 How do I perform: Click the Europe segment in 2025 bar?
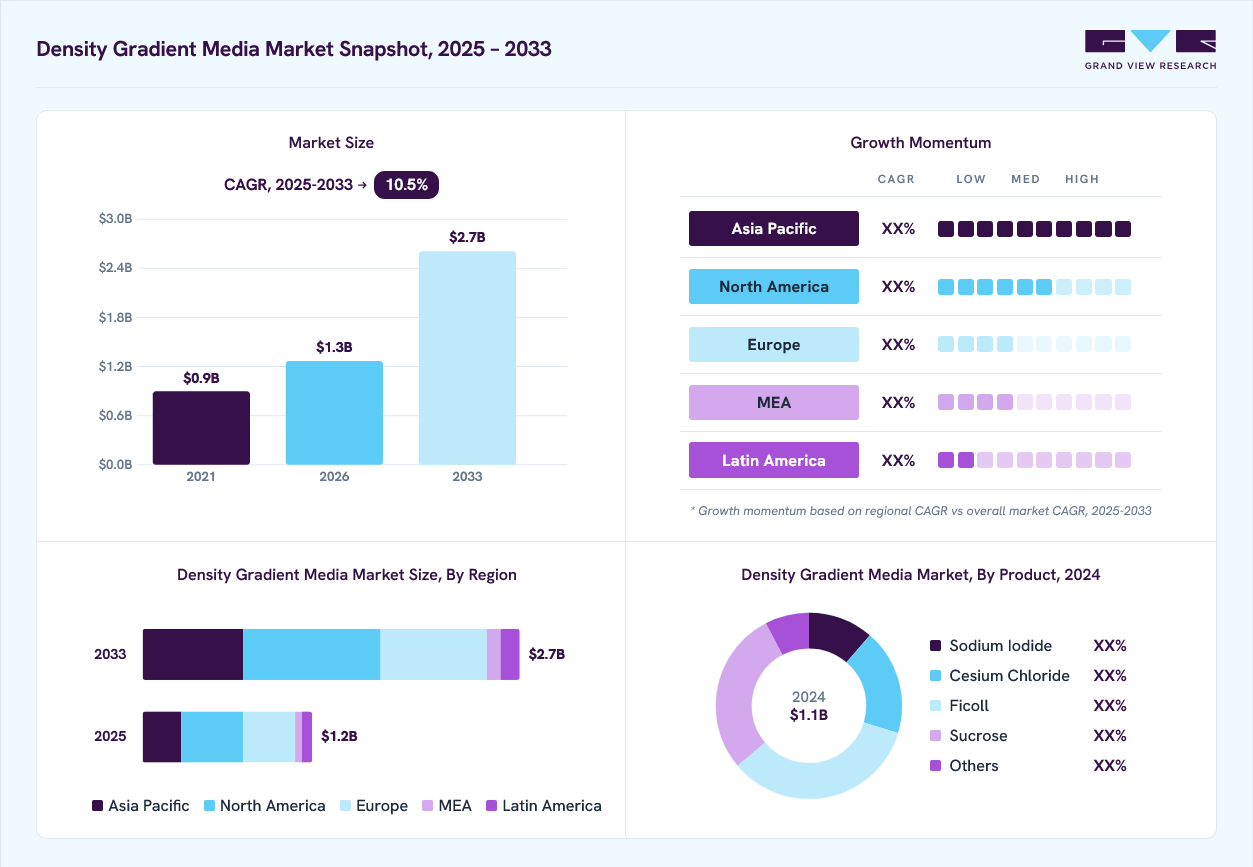click(269, 737)
